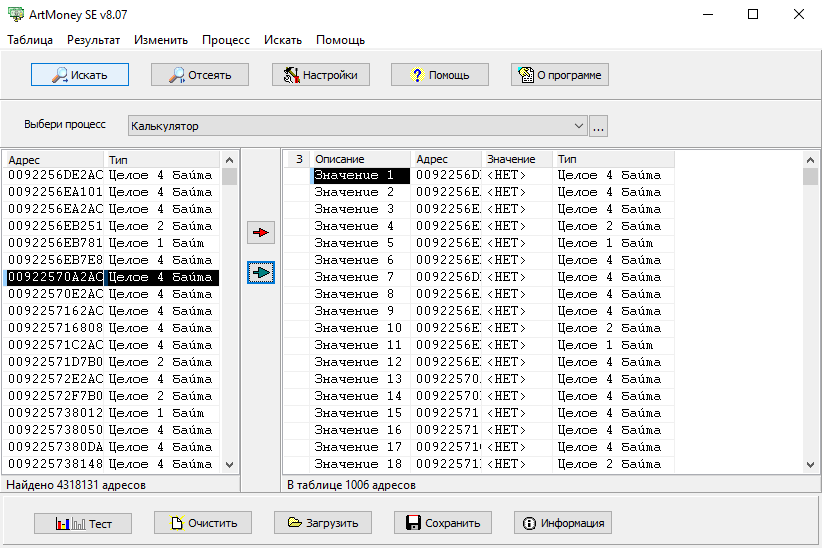Open Настройки settings button
Screen dimensions: 822x548
[320, 74]
